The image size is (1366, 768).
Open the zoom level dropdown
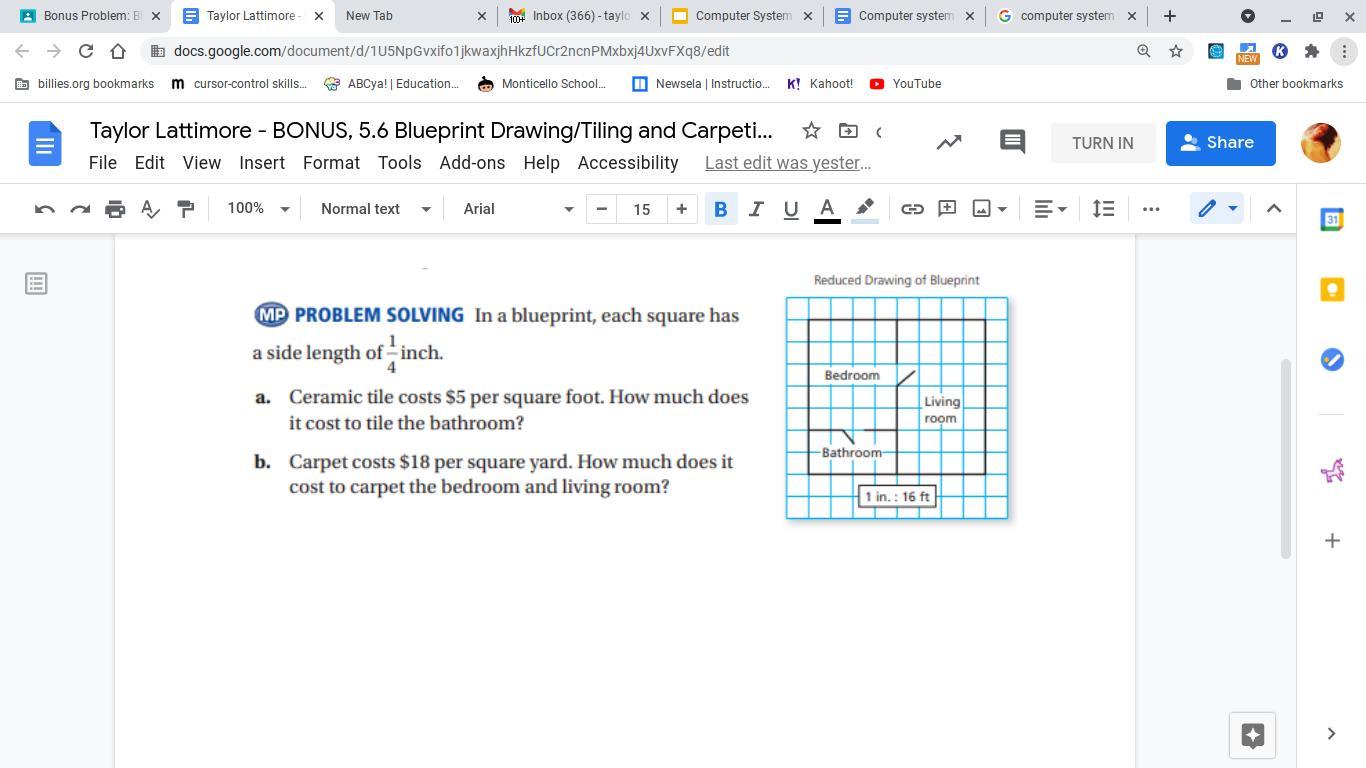click(x=258, y=209)
